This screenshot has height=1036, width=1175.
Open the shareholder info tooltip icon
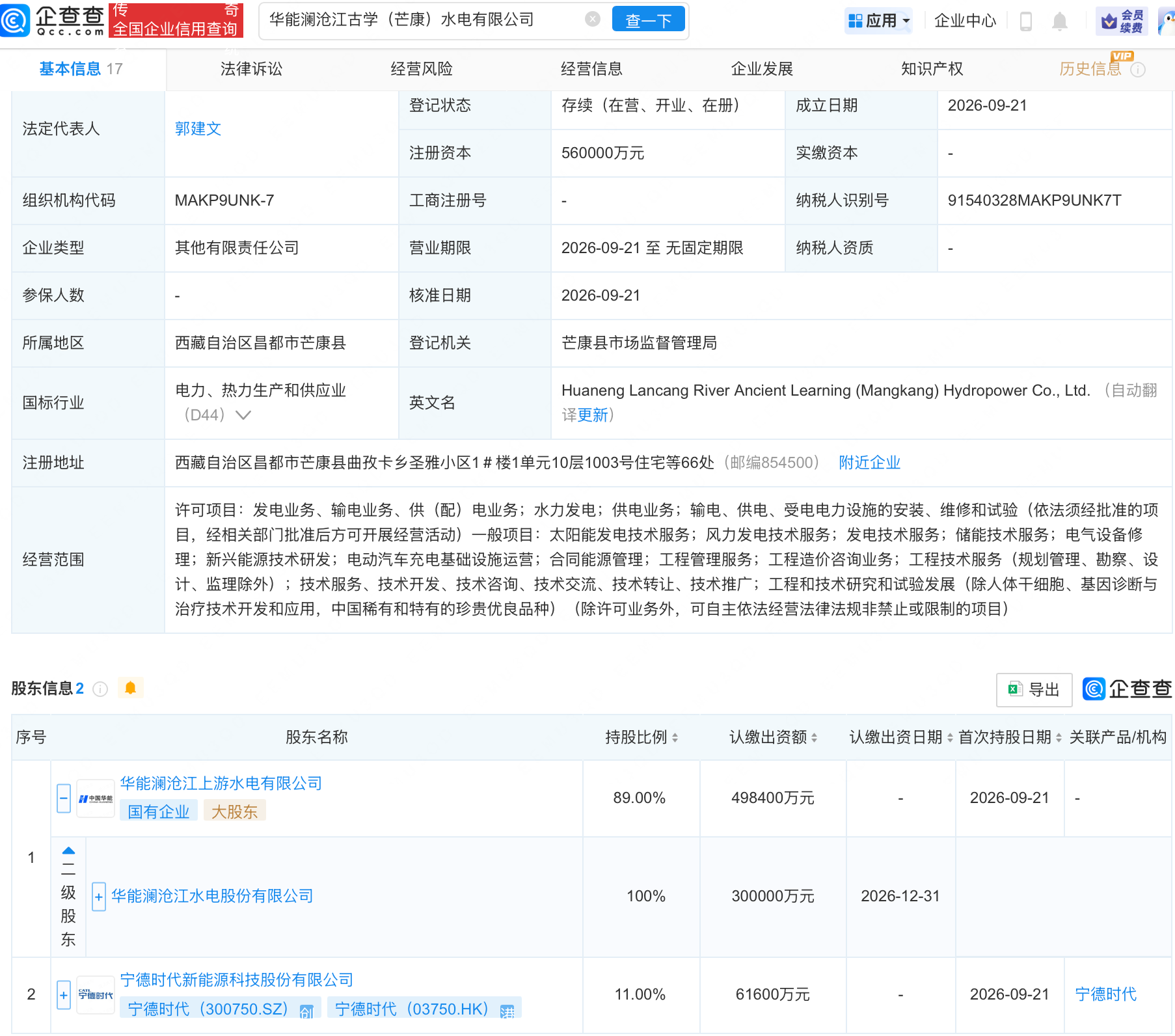click(100, 688)
